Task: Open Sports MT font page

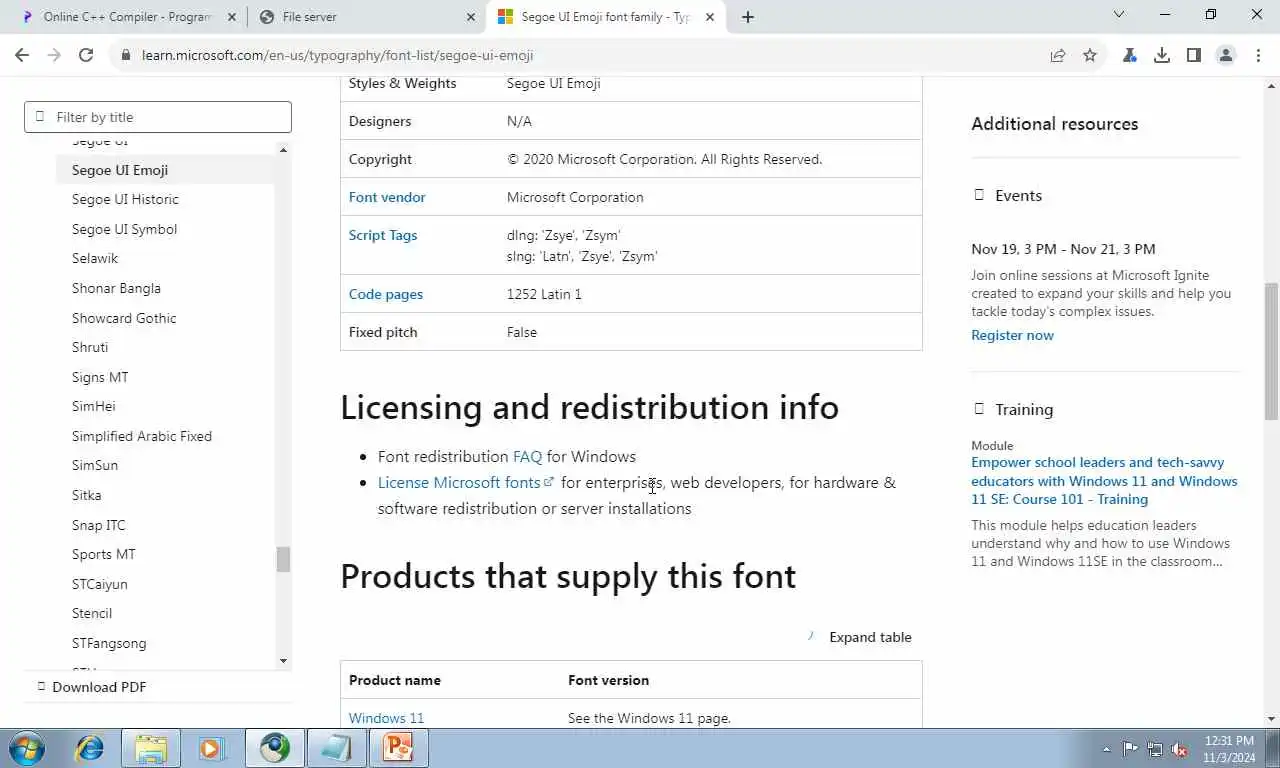Action: pyautogui.click(x=104, y=554)
